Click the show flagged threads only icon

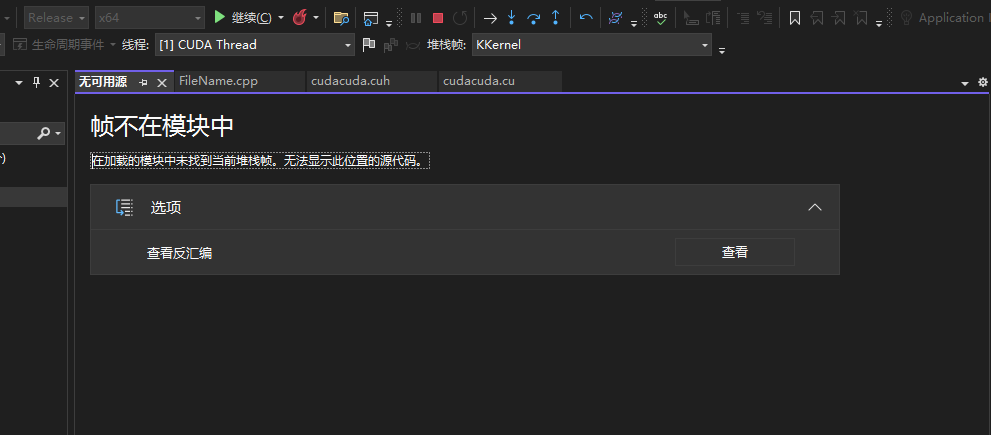391,45
